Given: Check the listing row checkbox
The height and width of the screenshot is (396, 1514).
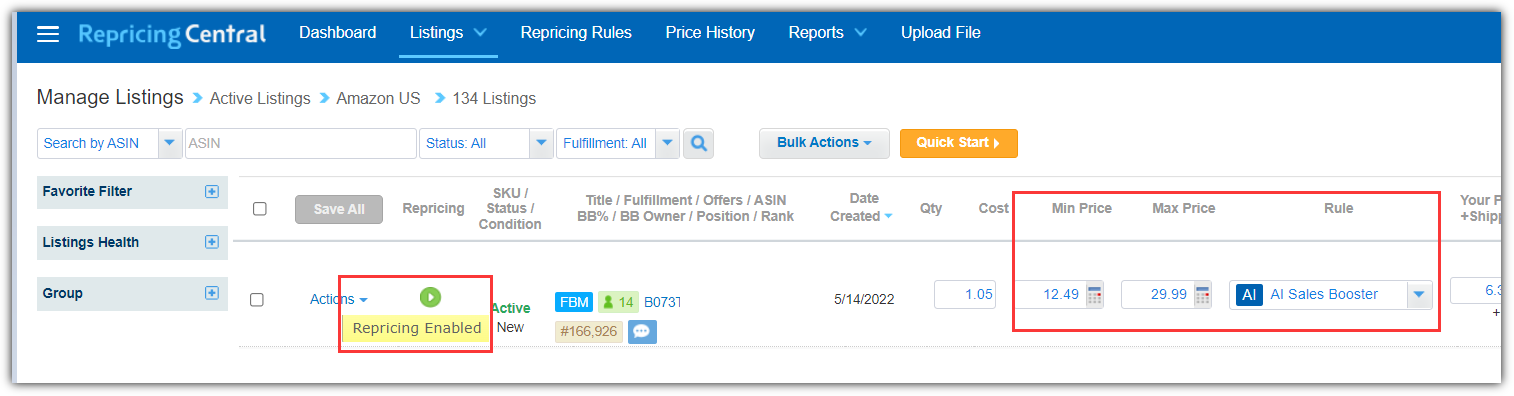Looking at the screenshot, I should point(257,300).
